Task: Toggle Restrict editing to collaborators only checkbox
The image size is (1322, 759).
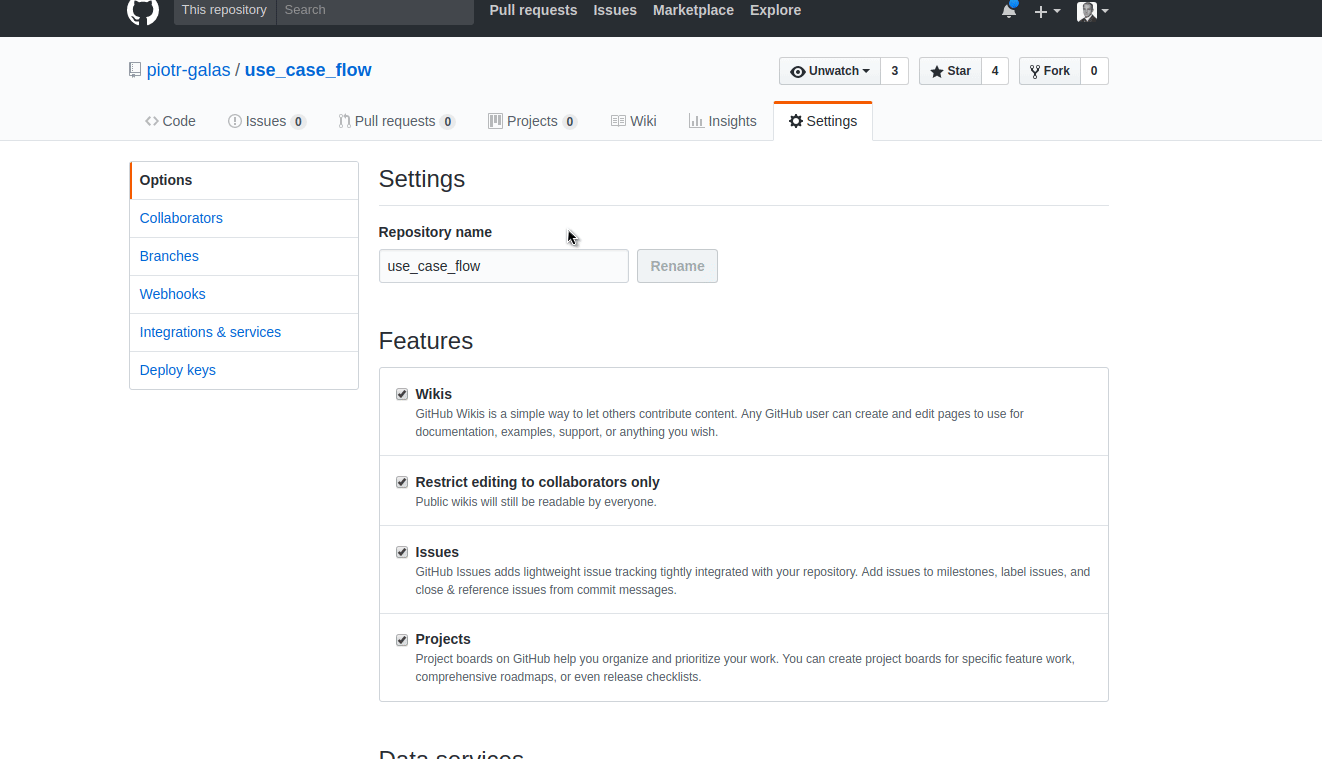Action: click(x=402, y=482)
